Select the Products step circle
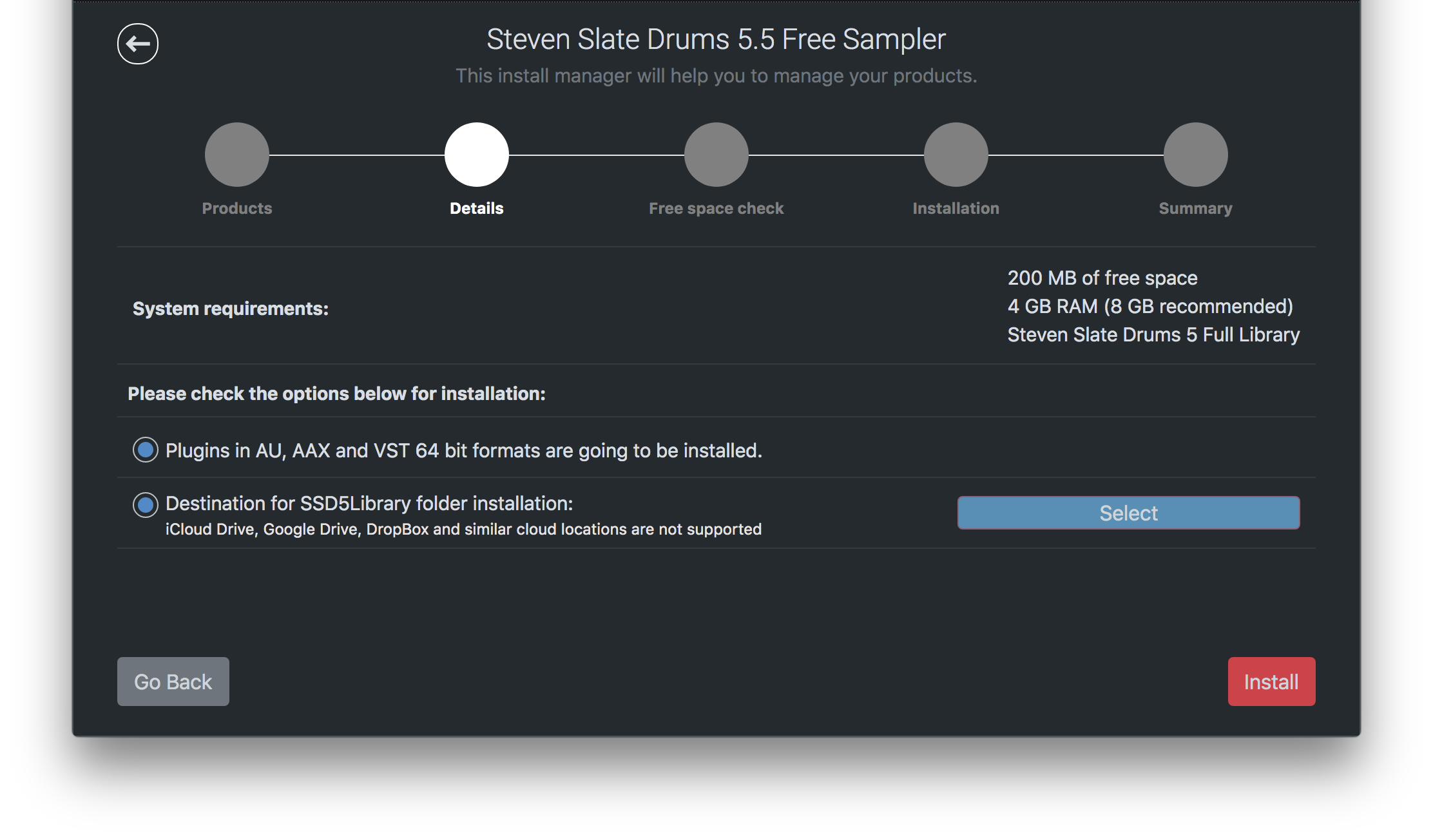 click(237, 155)
